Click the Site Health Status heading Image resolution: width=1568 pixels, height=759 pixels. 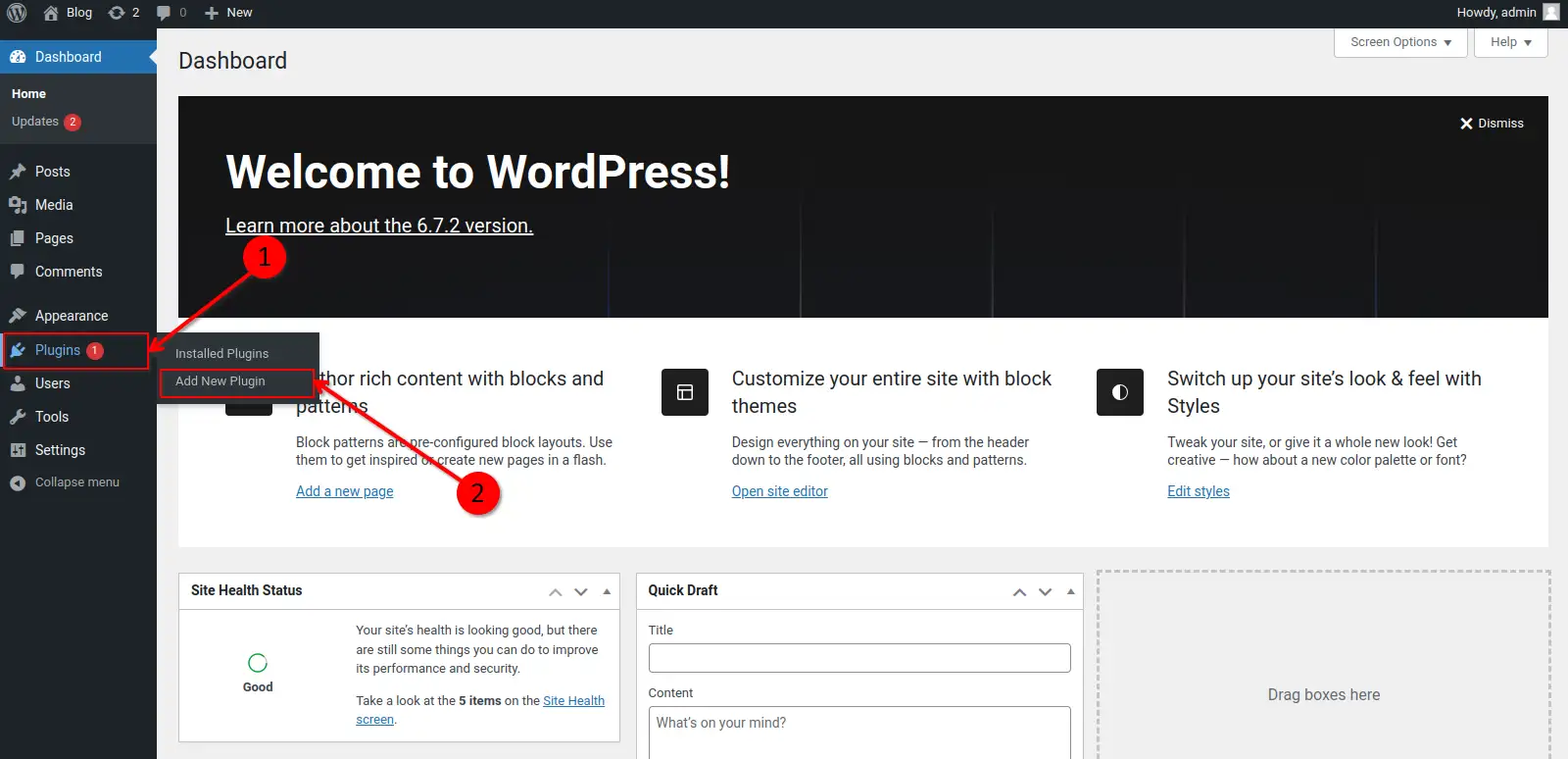point(247,590)
